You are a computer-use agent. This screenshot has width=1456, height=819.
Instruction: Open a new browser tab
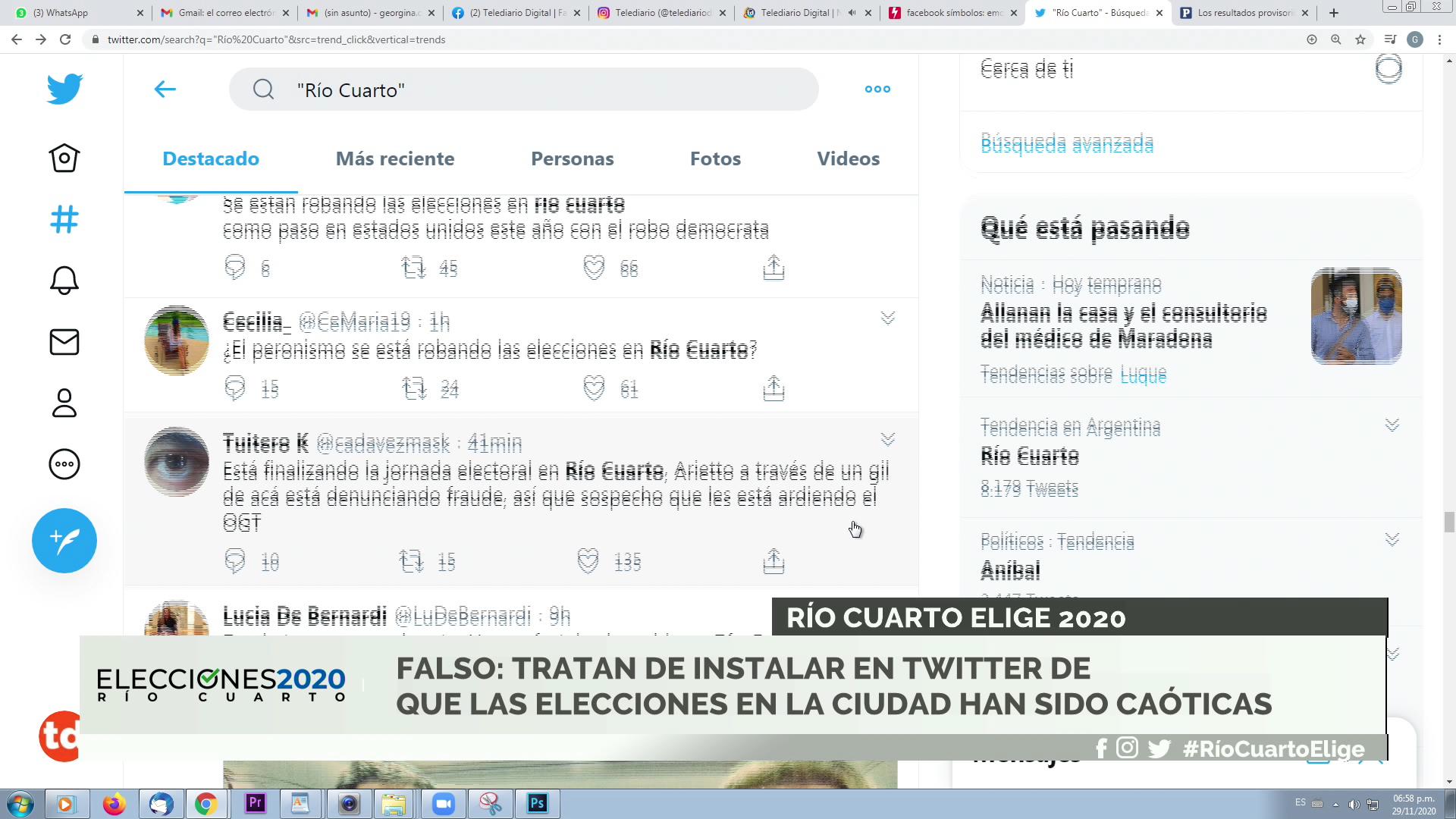coord(1334,13)
